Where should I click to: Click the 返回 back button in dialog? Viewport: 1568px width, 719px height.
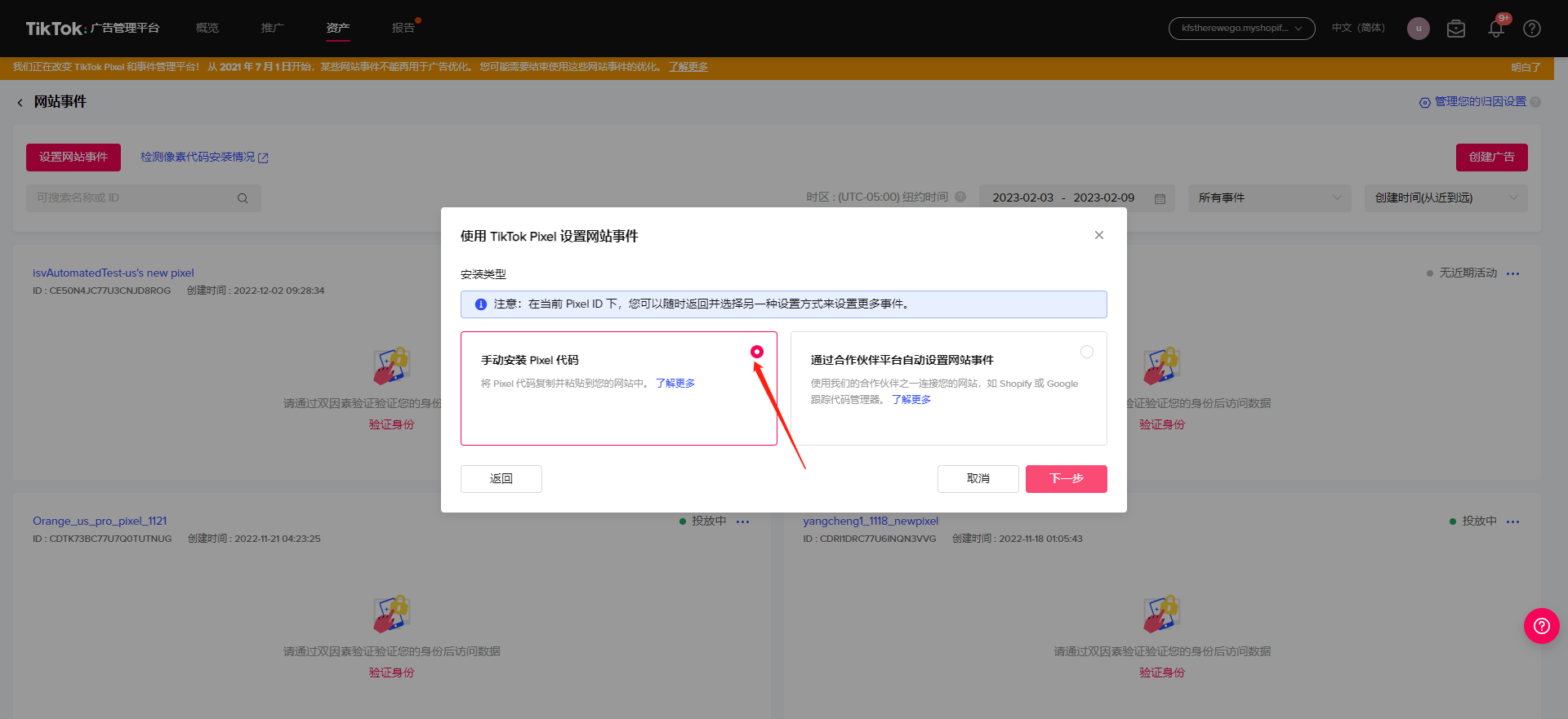pos(501,479)
